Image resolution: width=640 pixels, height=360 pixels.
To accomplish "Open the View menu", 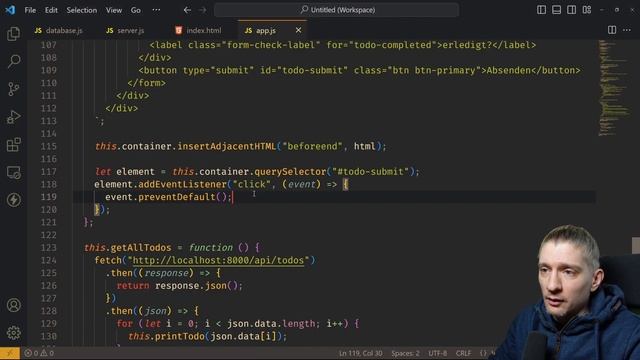I will (113, 10).
